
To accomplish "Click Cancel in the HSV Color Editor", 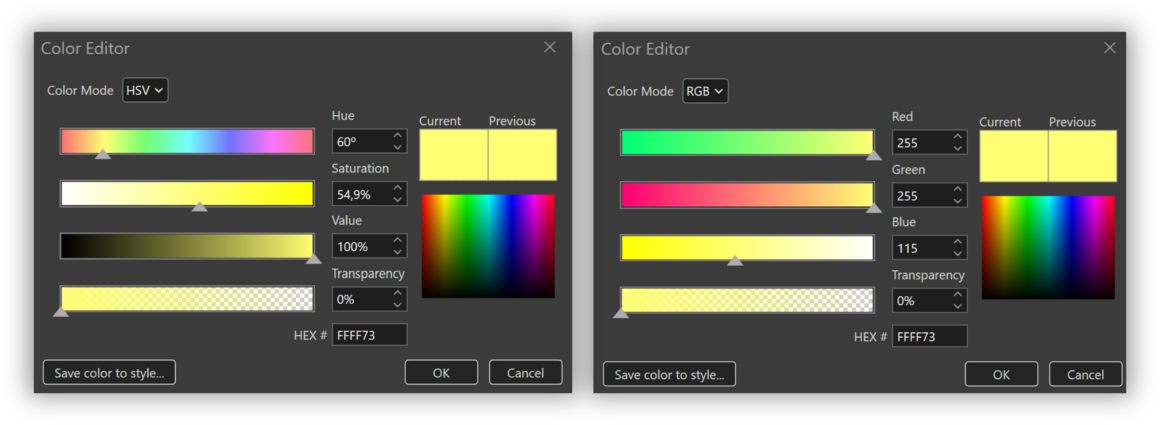I will (525, 372).
